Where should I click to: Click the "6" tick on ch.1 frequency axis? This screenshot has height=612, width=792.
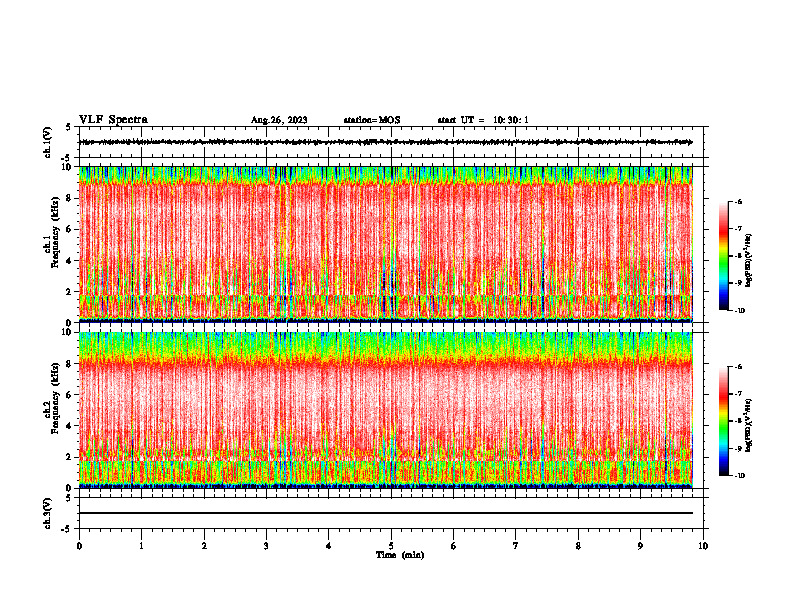tap(70, 229)
